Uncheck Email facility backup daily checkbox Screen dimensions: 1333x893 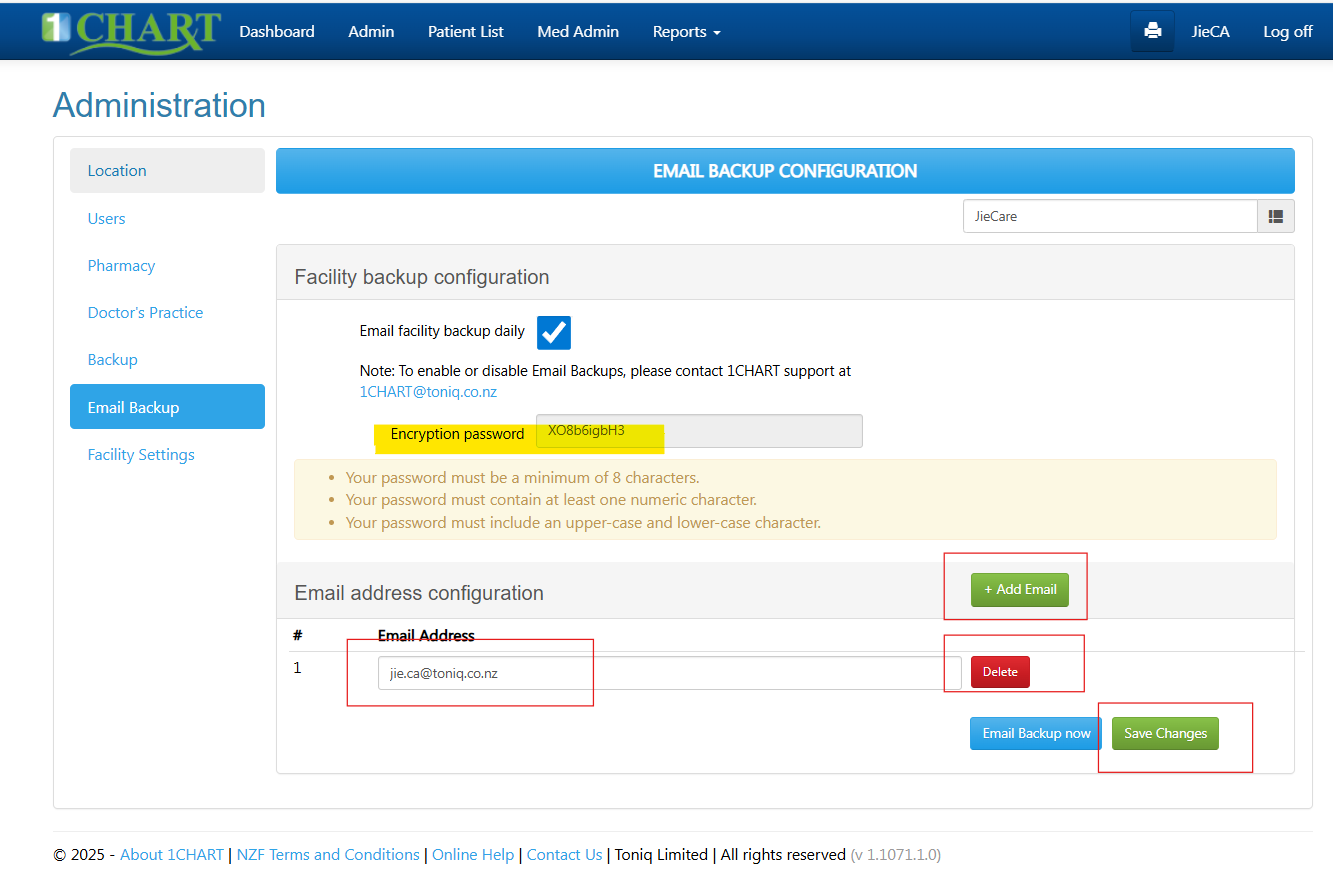click(x=554, y=332)
